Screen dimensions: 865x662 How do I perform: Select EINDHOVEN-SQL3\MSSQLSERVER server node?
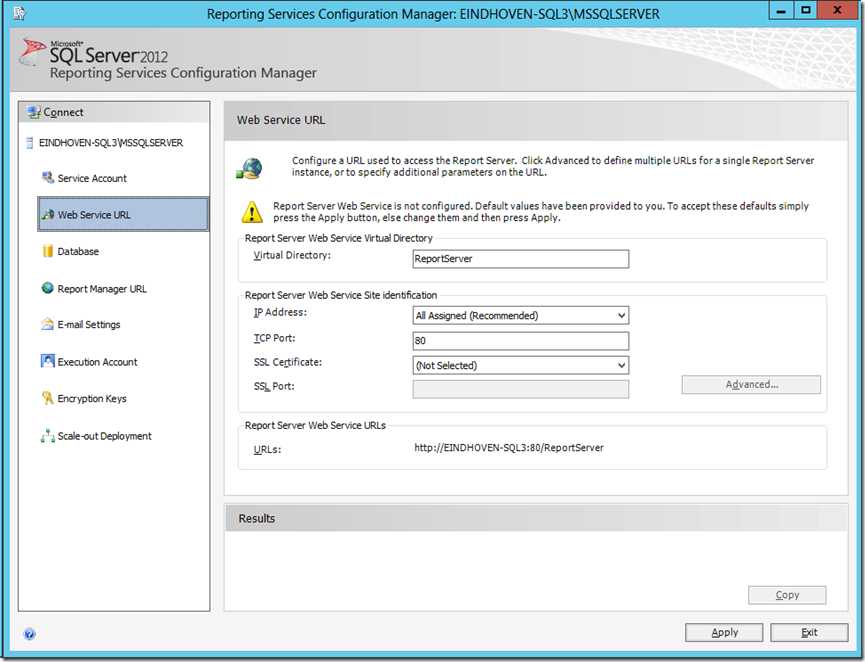(x=110, y=143)
